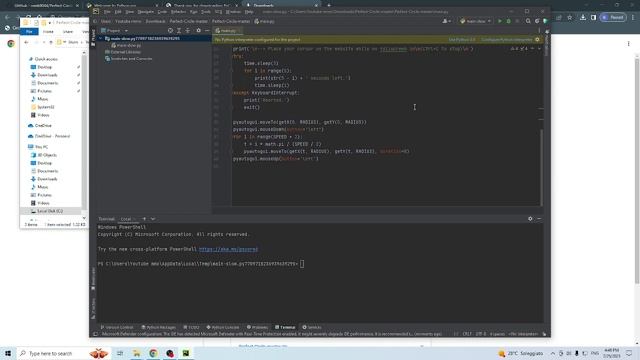Open PyCharm icon on the taskbar

click(186, 353)
